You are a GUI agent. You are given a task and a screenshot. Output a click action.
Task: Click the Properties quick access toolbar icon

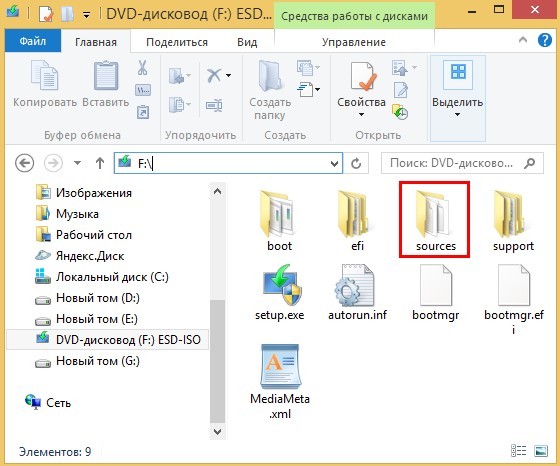[45, 14]
